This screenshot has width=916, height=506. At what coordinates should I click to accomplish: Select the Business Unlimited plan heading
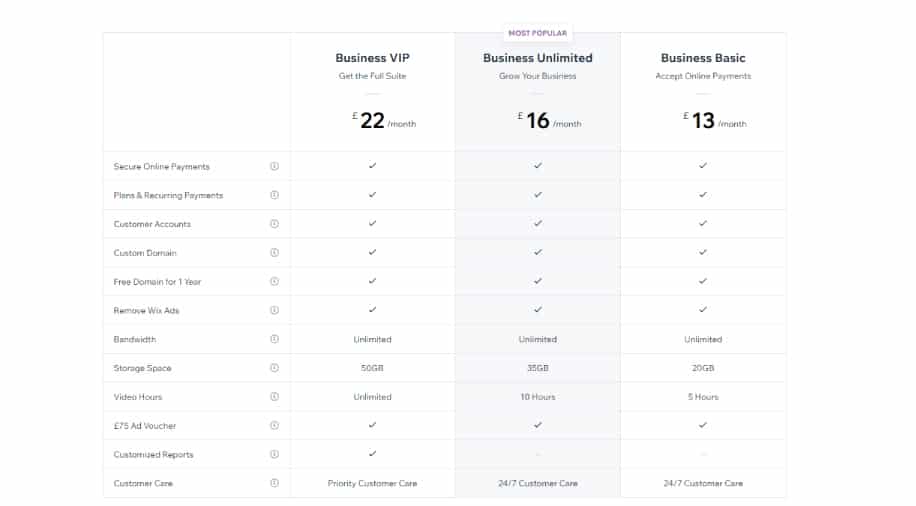click(x=537, y=58)
